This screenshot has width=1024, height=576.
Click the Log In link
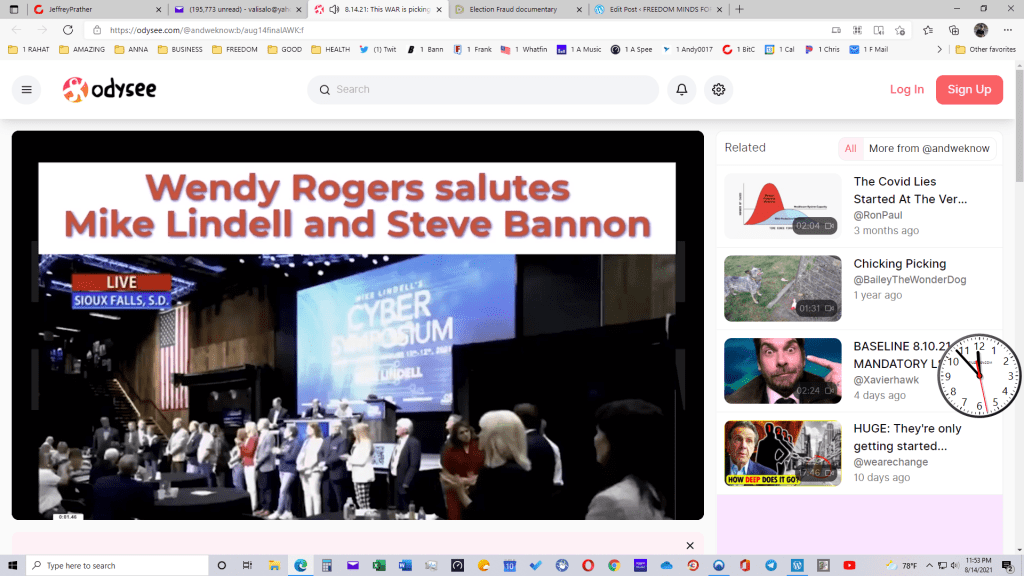click(906, 90)
